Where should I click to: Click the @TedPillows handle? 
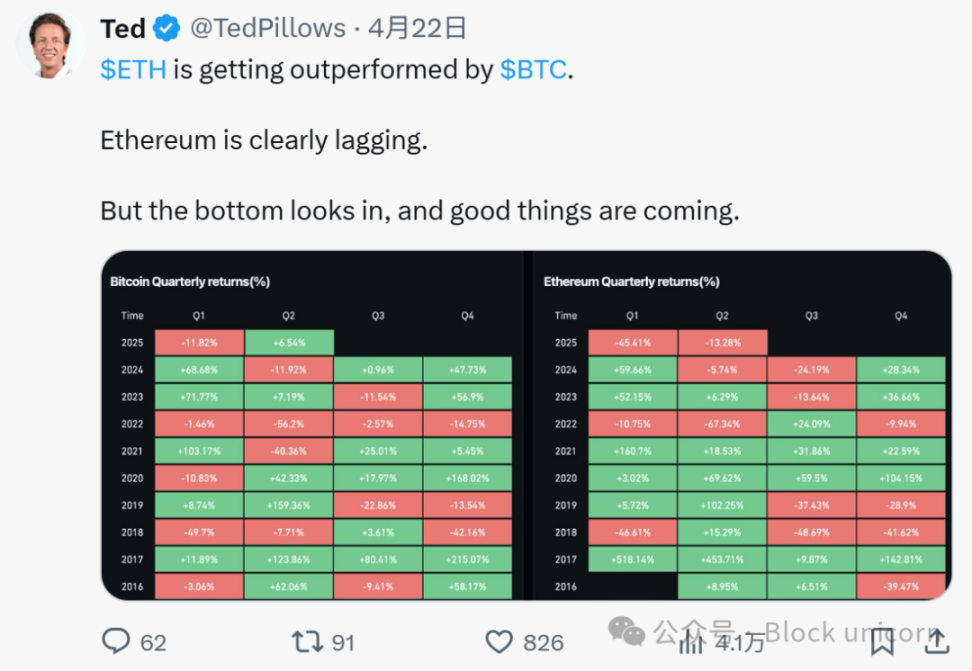pos(267,29)
